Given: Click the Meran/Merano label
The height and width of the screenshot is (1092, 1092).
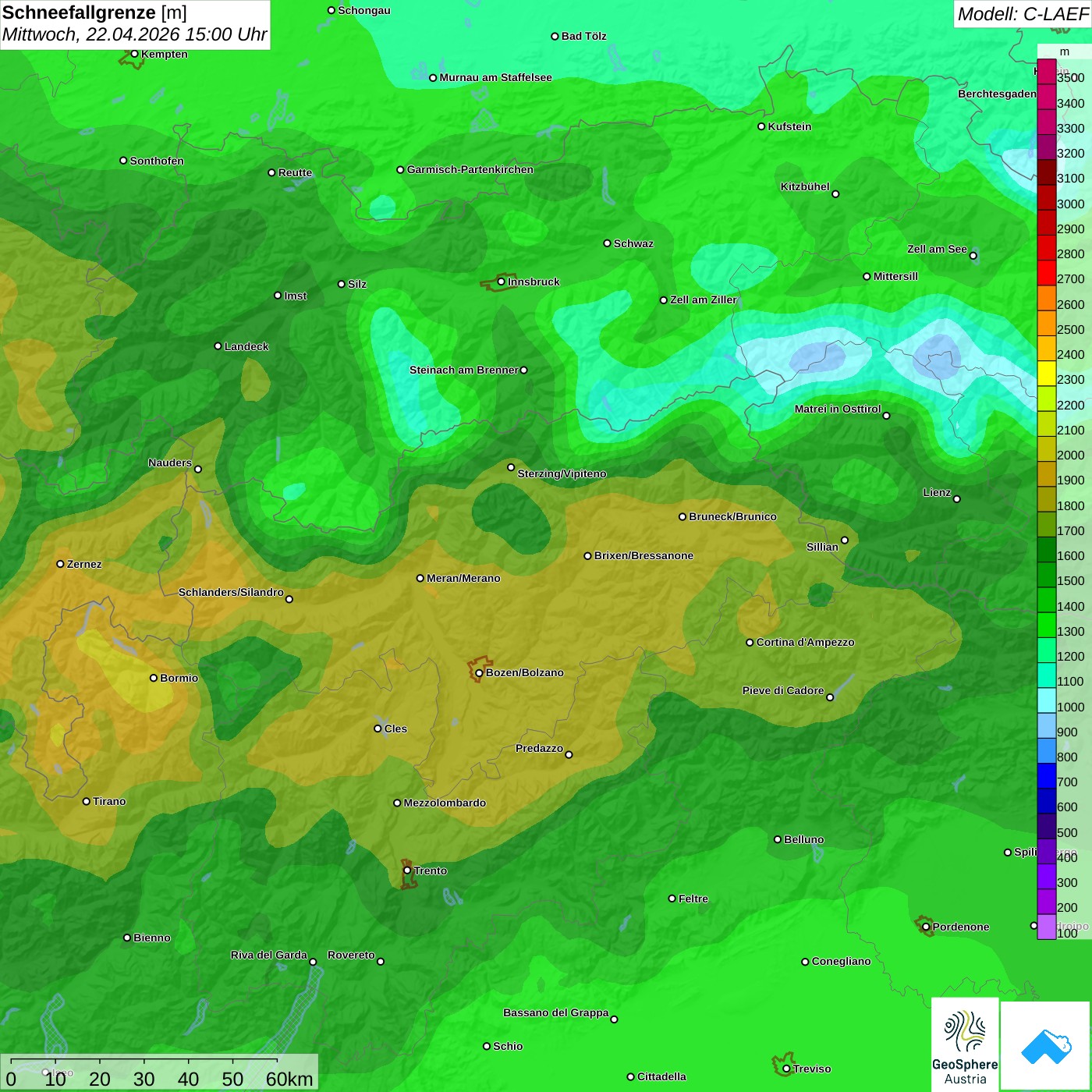Looking at the screenshot, I should (463, 578).
